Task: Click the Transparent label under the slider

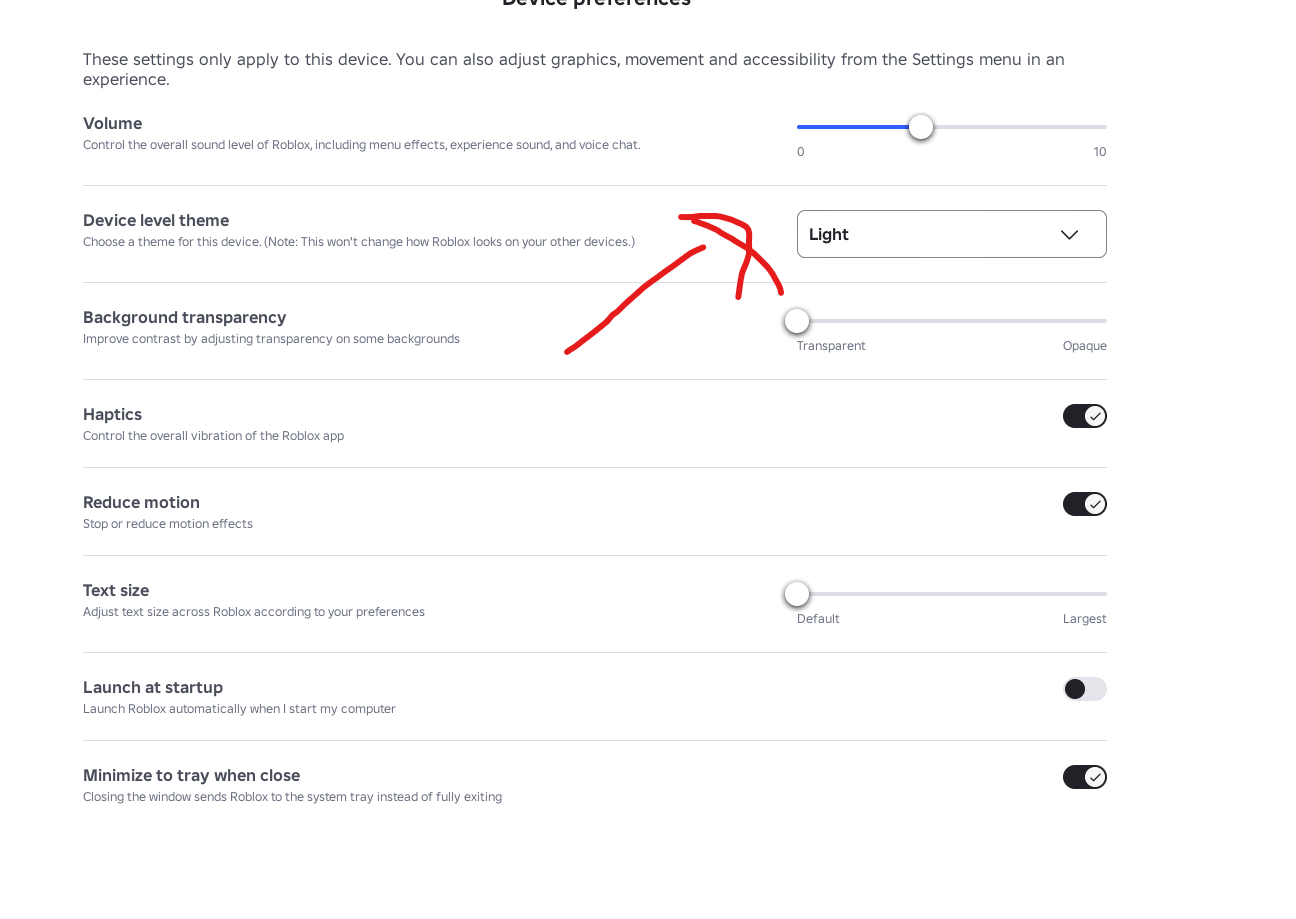Action: pos(831,346)
